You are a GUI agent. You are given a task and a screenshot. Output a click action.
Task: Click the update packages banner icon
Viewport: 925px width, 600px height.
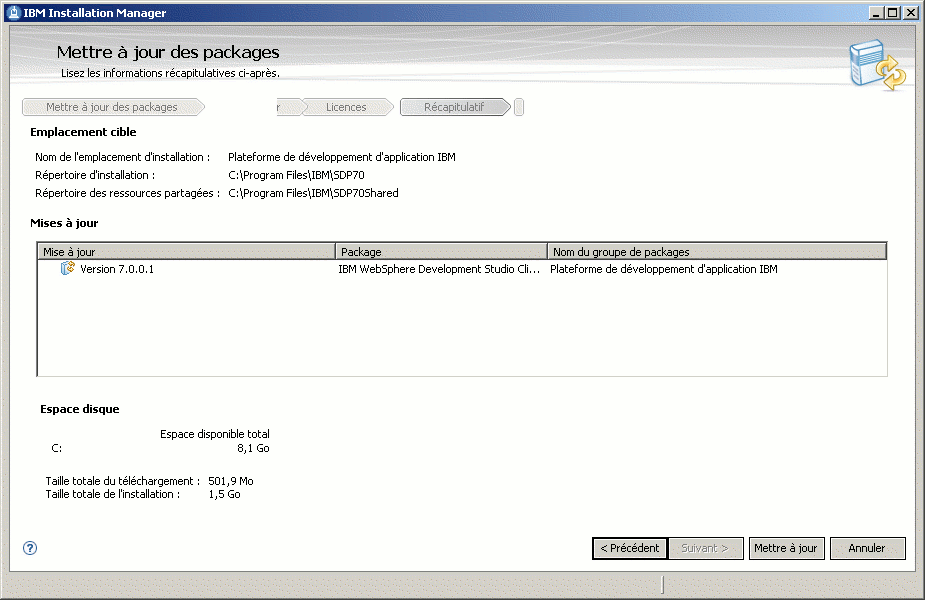coord(877,65)
